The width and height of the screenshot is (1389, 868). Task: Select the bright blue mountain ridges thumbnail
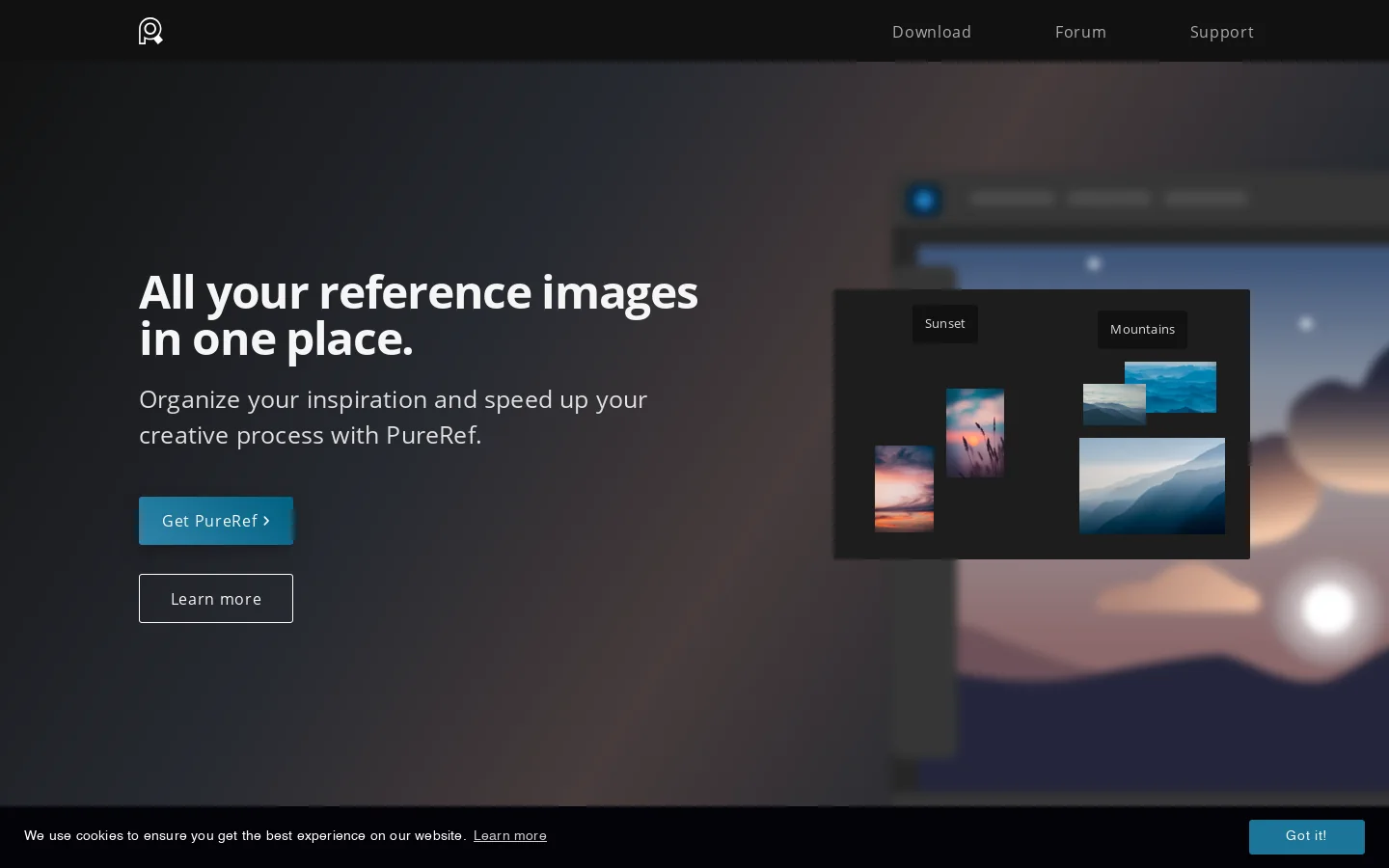pos(1181,386)
